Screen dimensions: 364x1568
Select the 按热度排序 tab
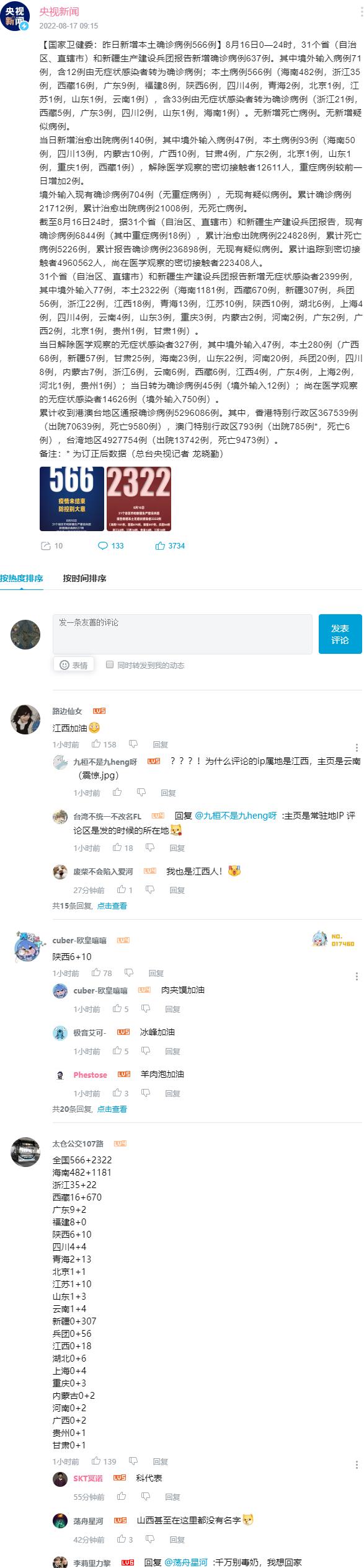(x=22, y=578)
